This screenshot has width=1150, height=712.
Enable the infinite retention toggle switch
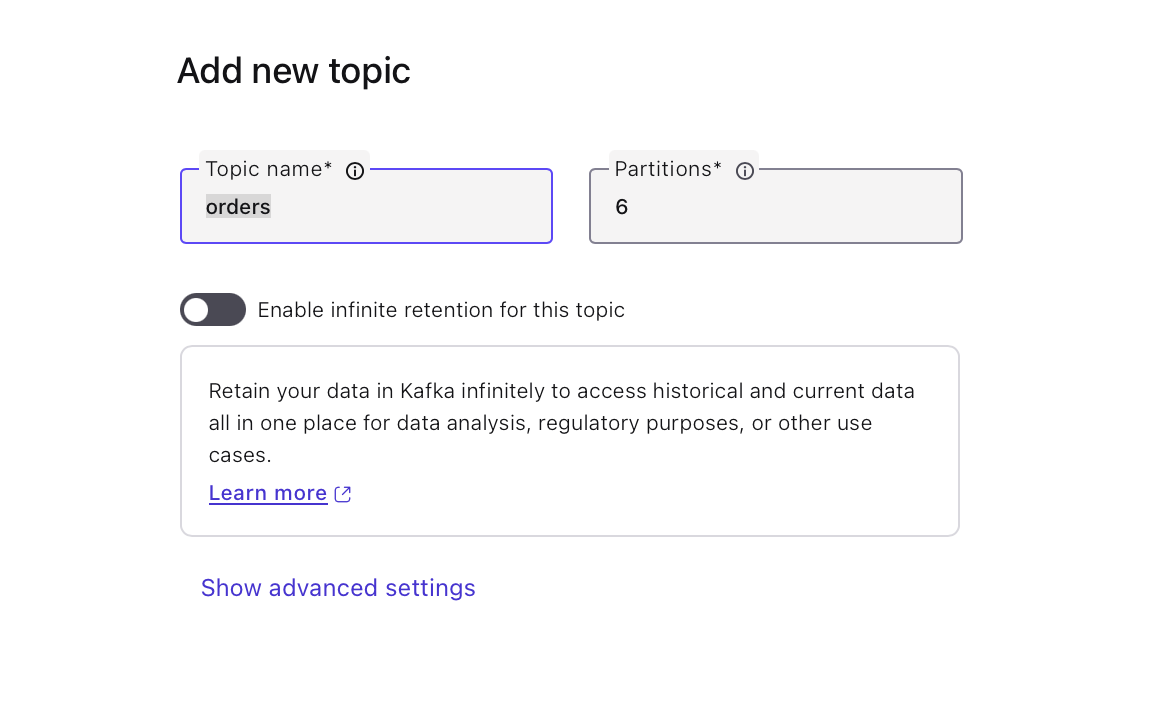213,310
